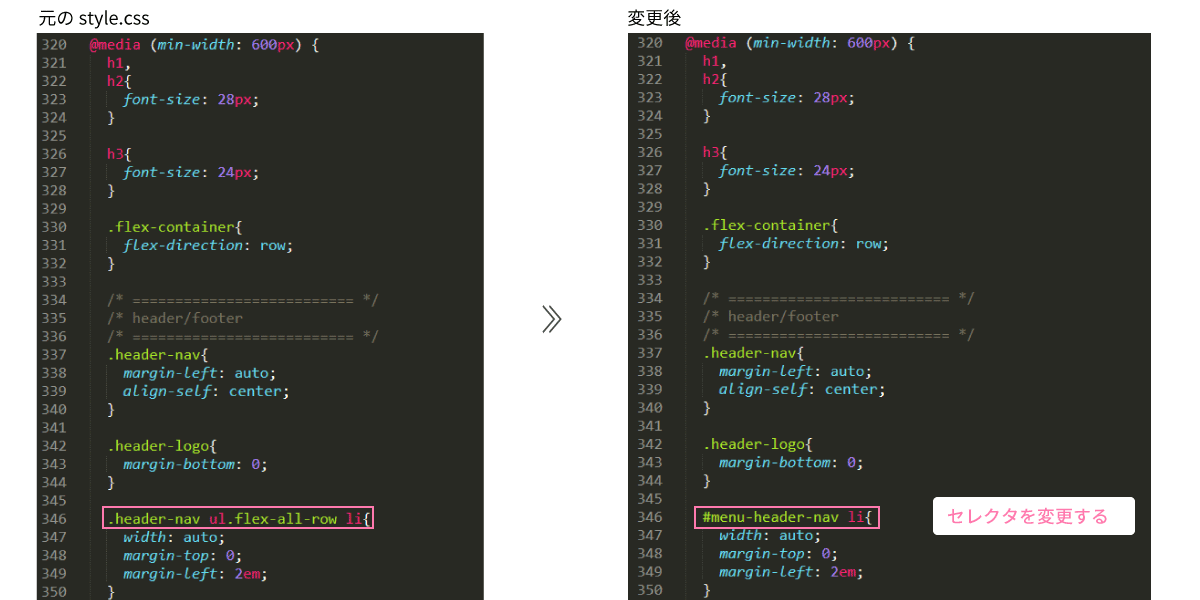Viewport: 1200px width, 600px height.
Task: Click ".header-logo{" in original style.css editor
Action: pyautogui.click(x=162, y=446)
